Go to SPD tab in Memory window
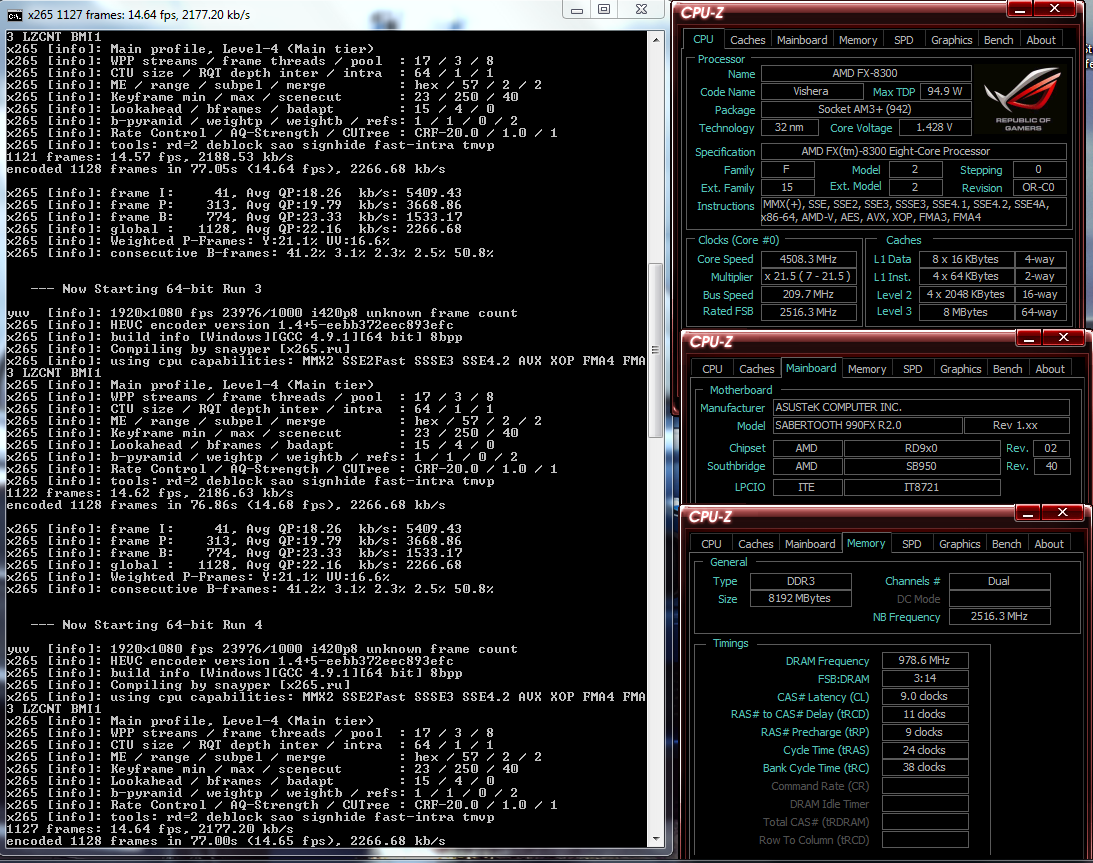This screenshot has height=863, width=1093. point(912,544)
